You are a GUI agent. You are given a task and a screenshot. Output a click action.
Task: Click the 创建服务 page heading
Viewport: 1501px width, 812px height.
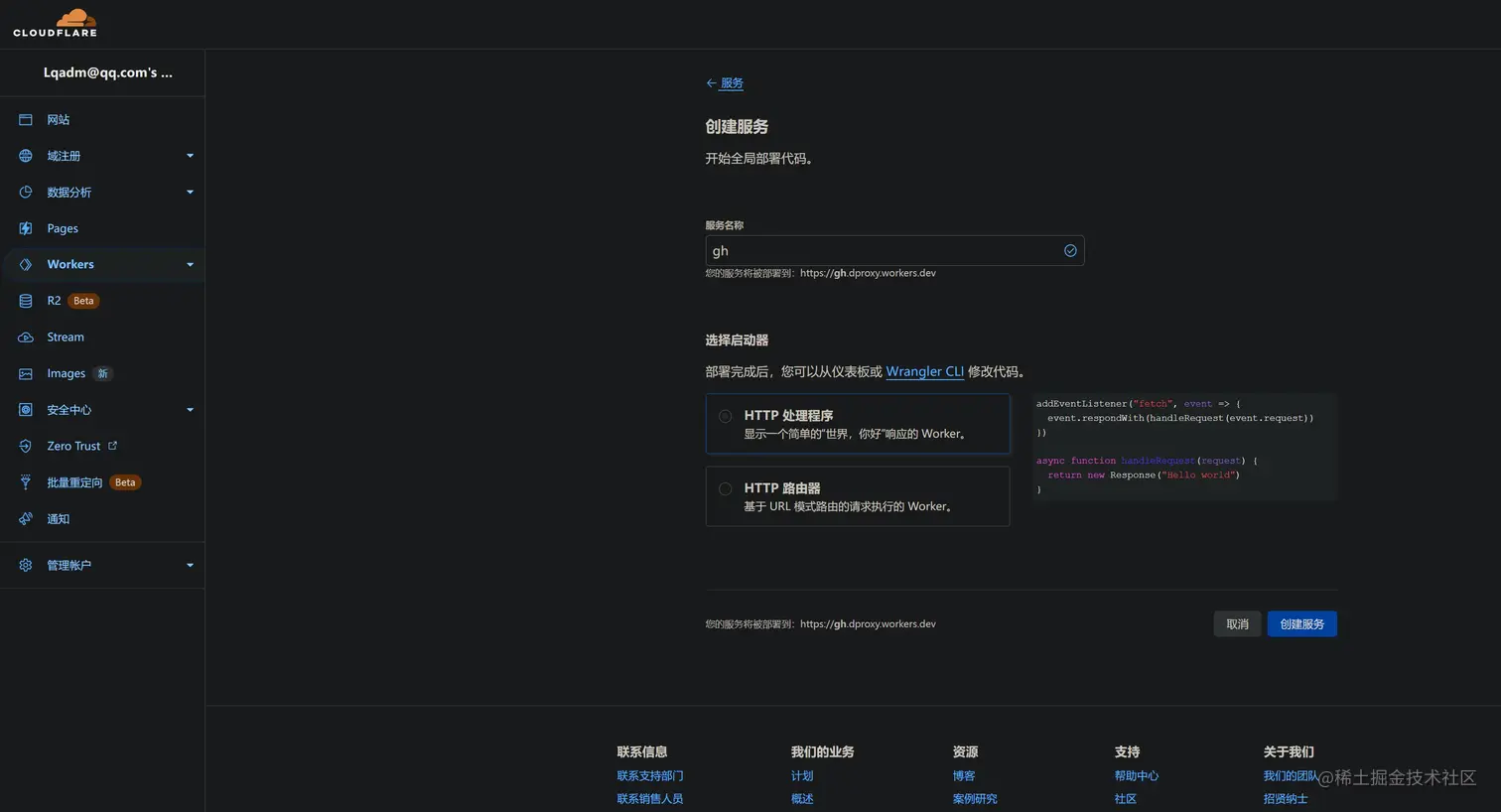737,127
